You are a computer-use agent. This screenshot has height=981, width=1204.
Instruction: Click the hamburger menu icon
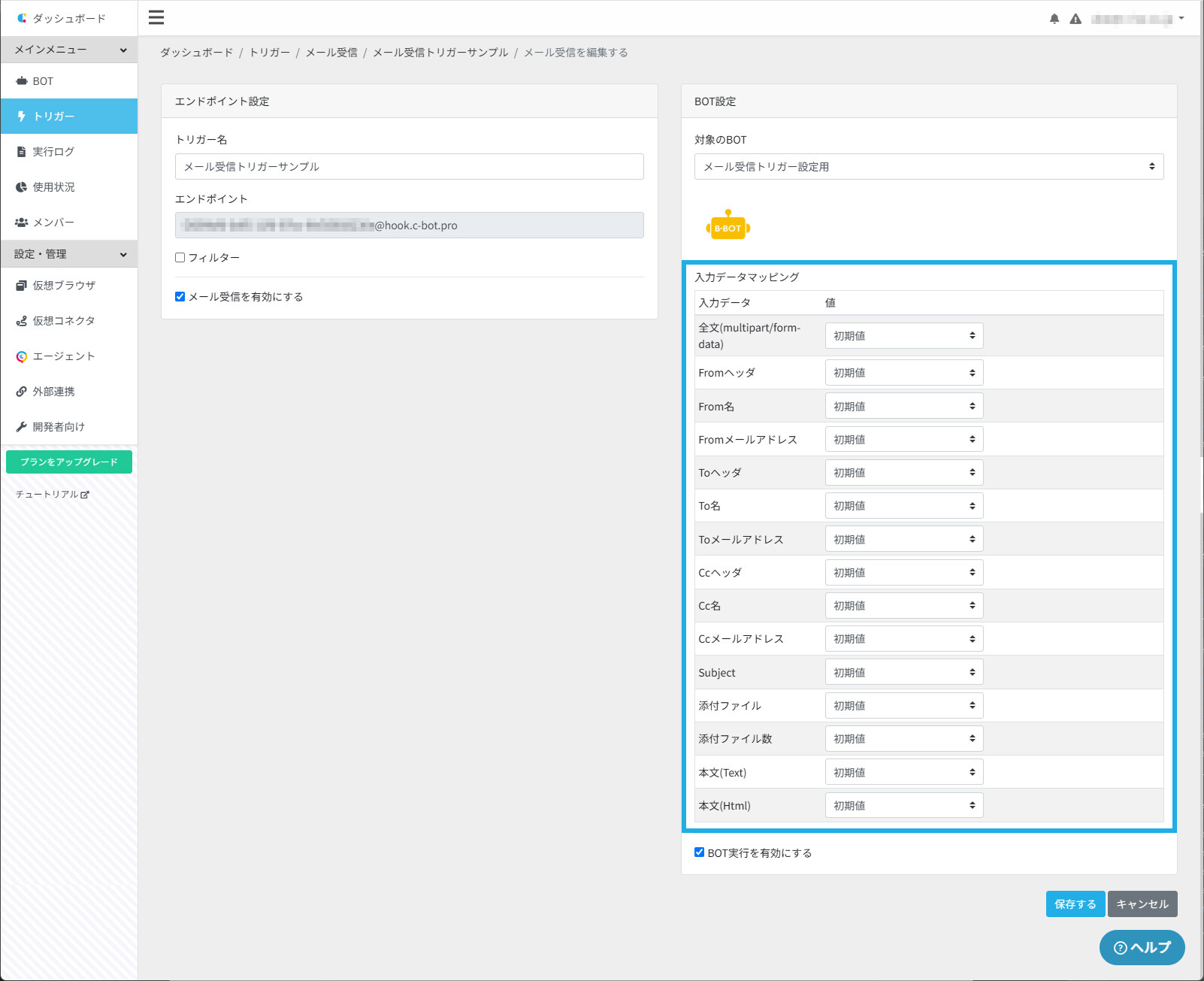(156, 17)
